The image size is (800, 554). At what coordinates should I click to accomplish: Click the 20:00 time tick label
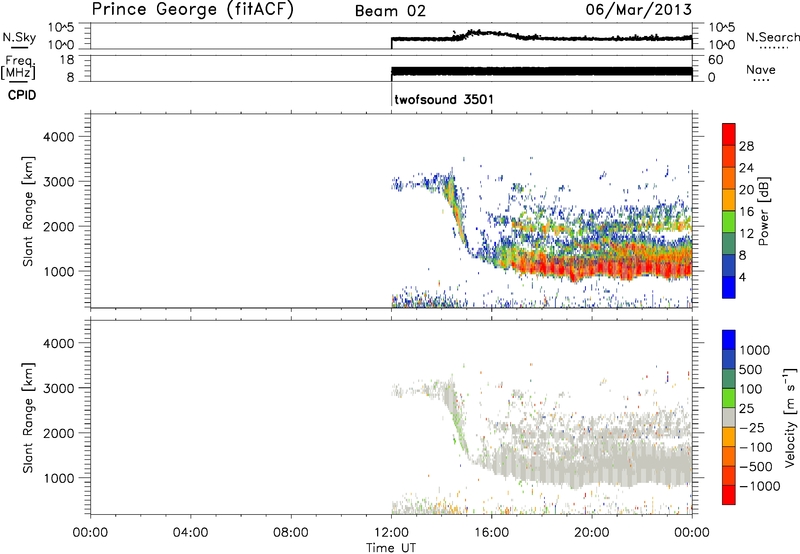tap(591, 533)
